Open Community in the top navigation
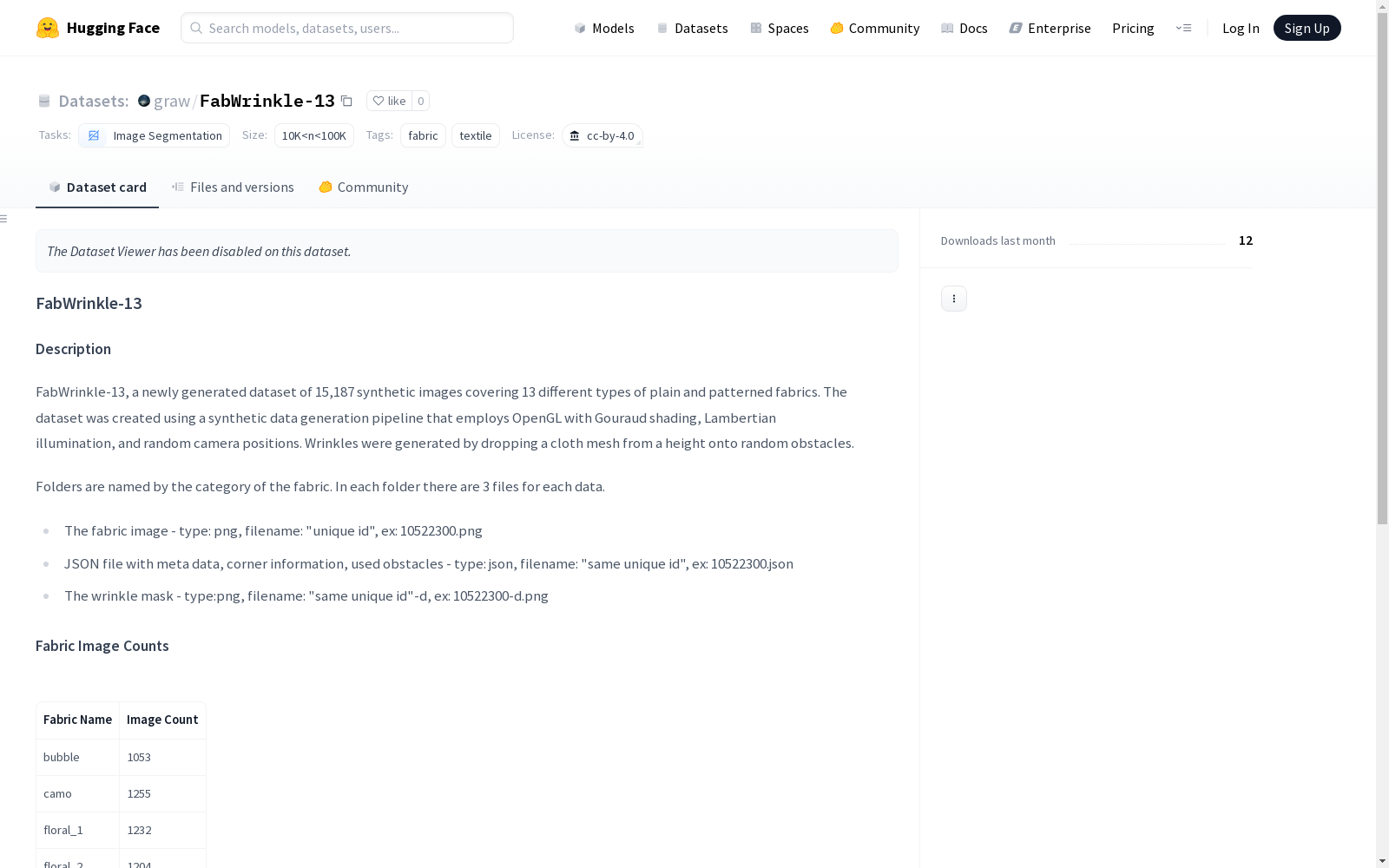Image resolution: width=1389 pixels, height=868 pixels. [x=875, y=28]
